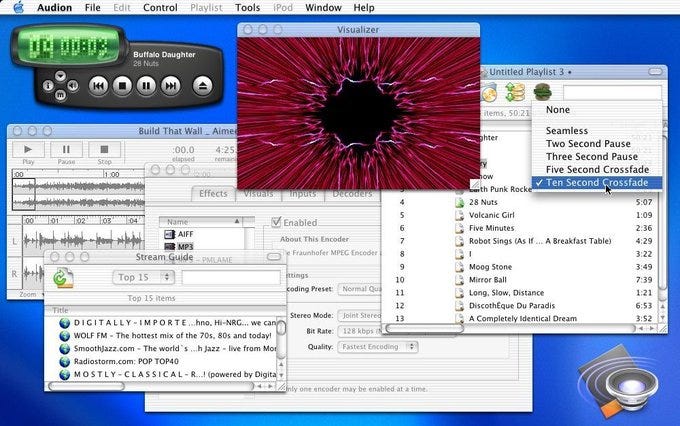Click the Volcanic Girl track file icon

[x=460, y=215]
